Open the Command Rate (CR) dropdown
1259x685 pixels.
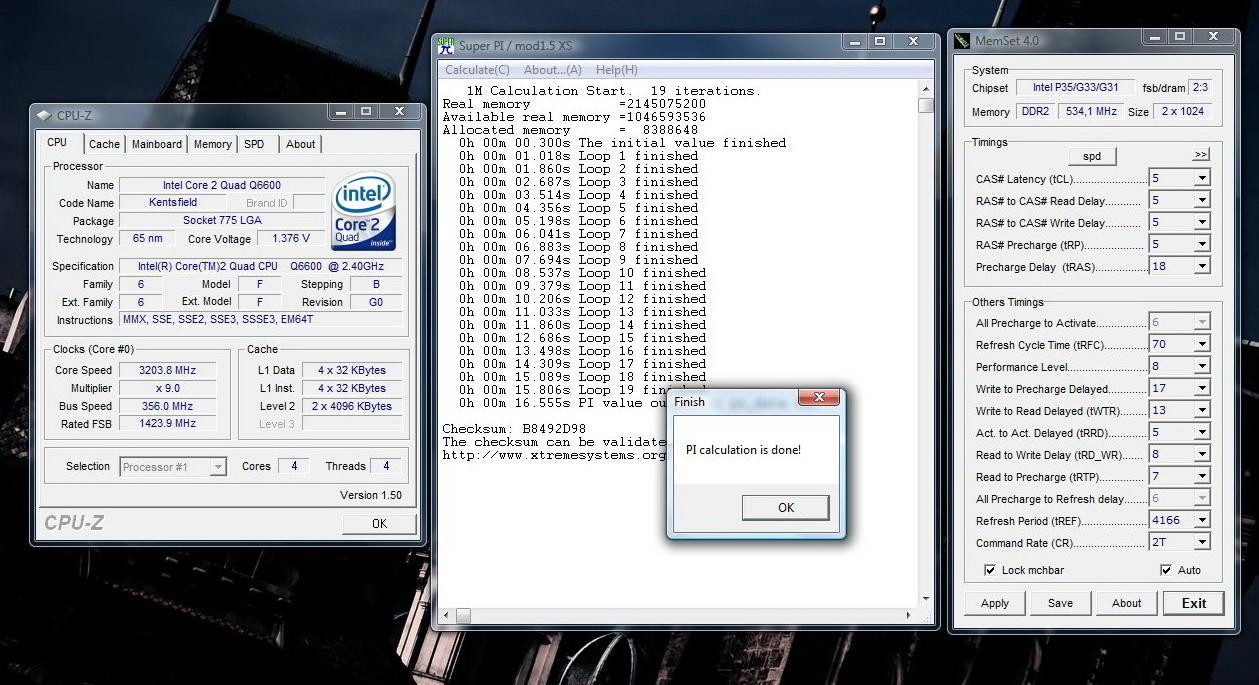(x=1202, y=542)
